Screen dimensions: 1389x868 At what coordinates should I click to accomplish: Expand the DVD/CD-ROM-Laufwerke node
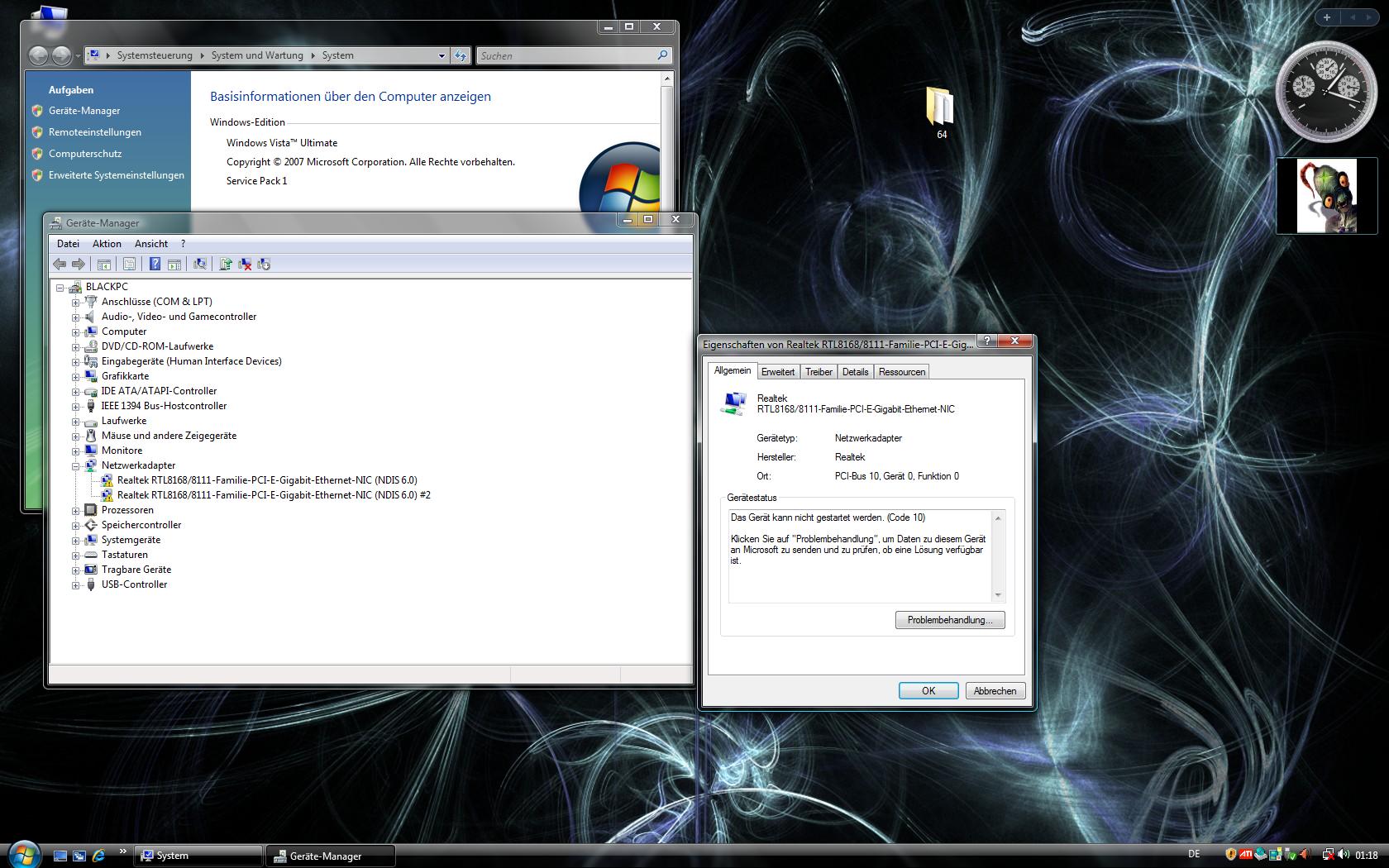click(75, 346)
